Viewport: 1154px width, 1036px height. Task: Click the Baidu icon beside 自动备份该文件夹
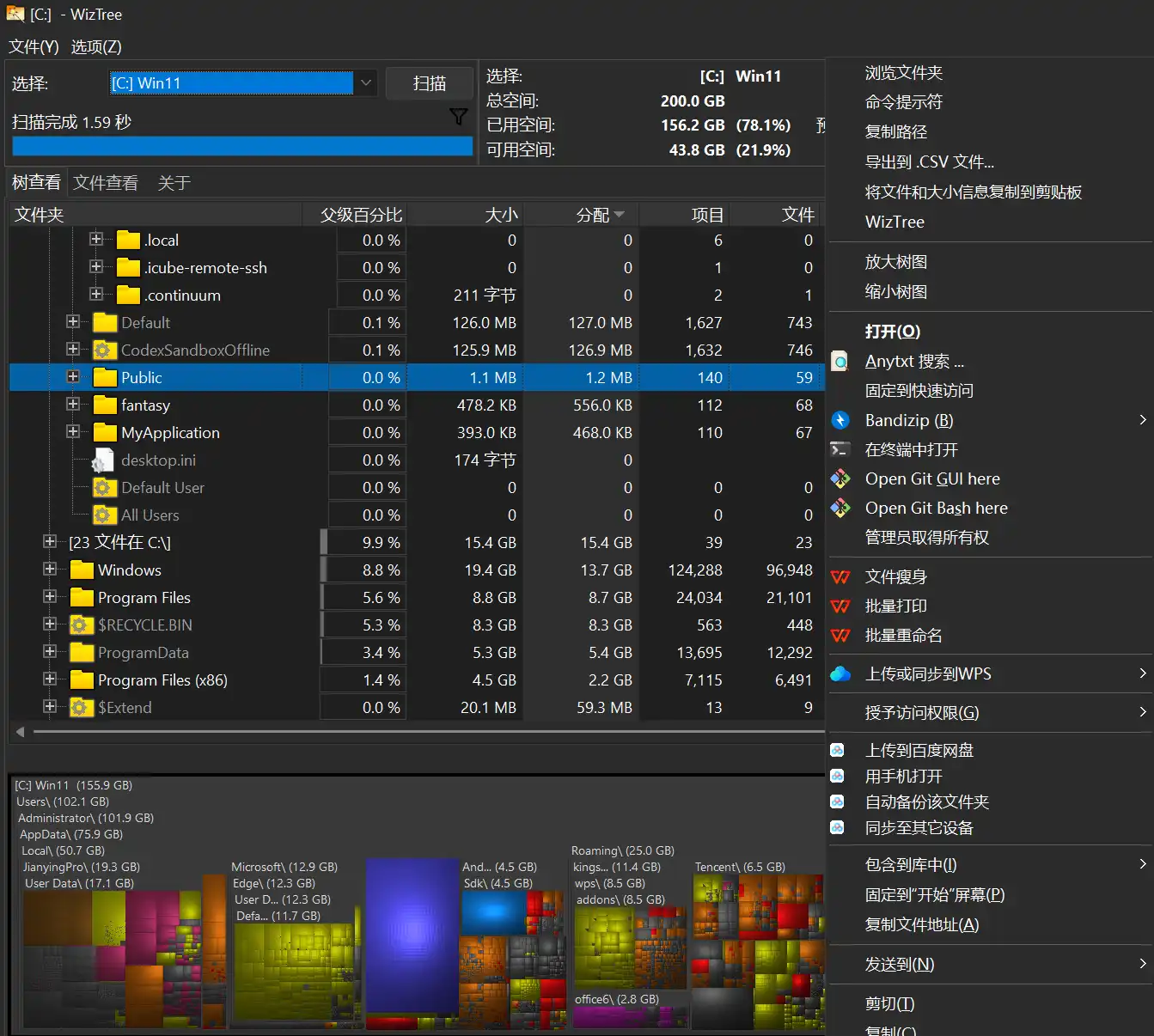coord(838,801)
